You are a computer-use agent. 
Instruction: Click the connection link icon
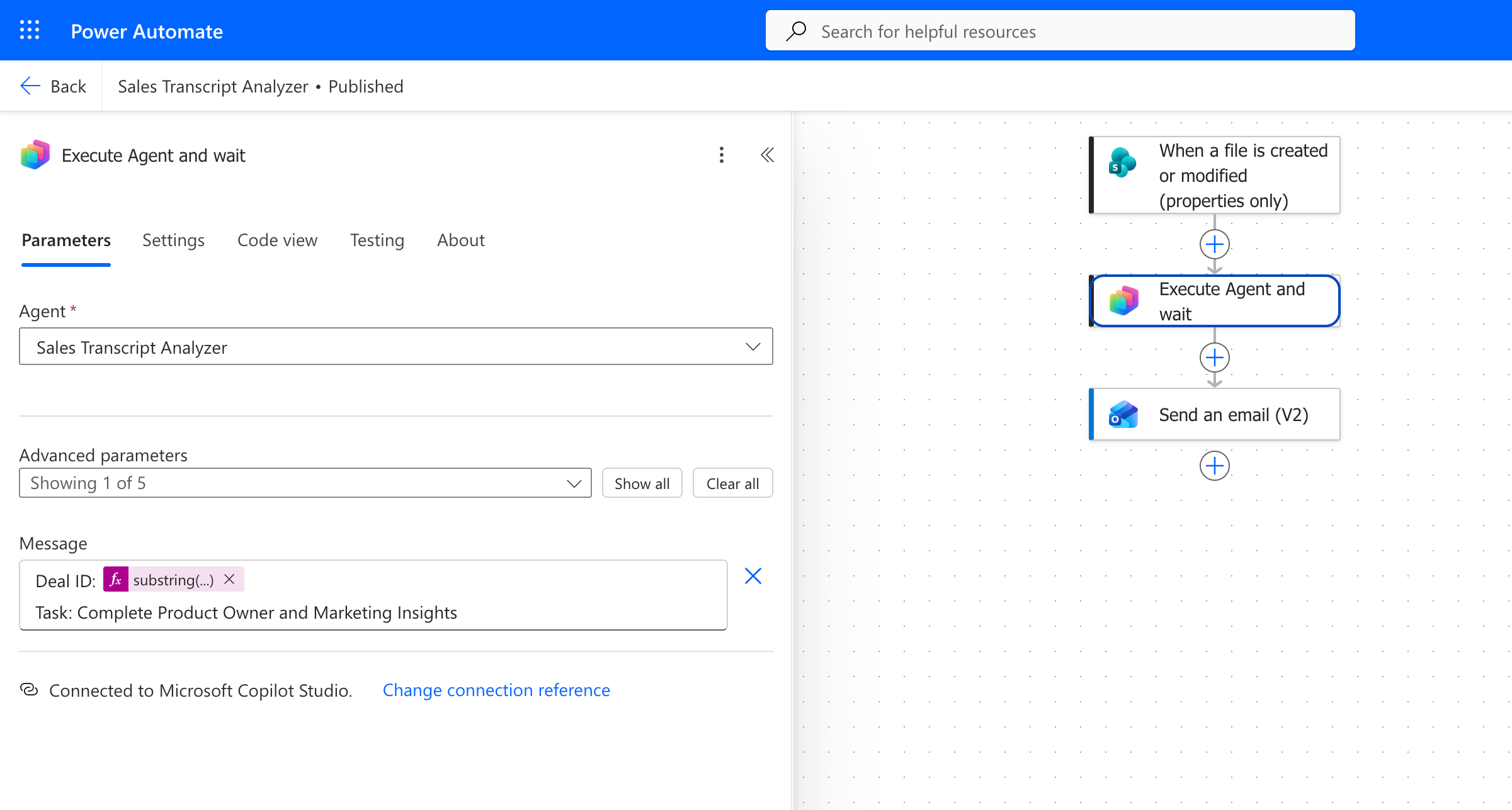point(29,690)
